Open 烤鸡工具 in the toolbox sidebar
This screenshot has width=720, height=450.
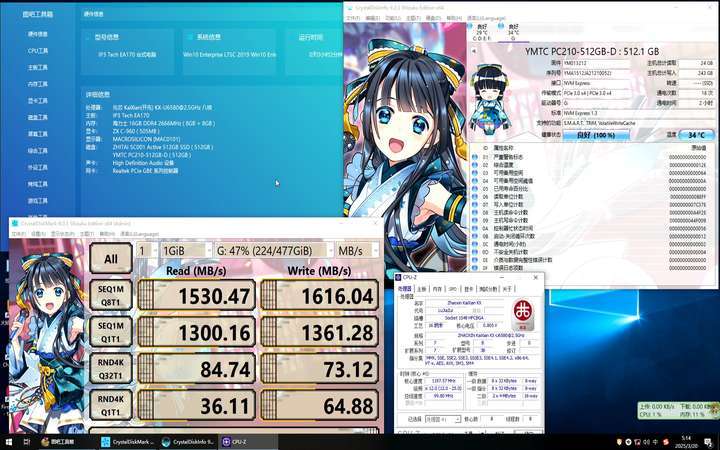coord(38,184)
